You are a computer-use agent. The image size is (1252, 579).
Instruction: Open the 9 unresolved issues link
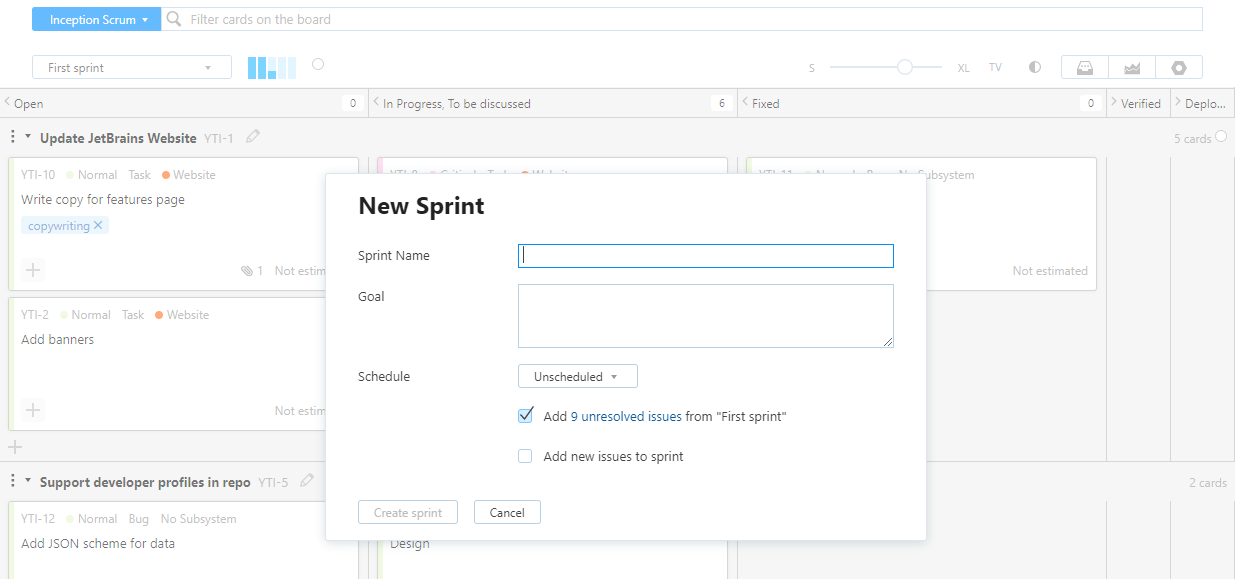[626, 417]
